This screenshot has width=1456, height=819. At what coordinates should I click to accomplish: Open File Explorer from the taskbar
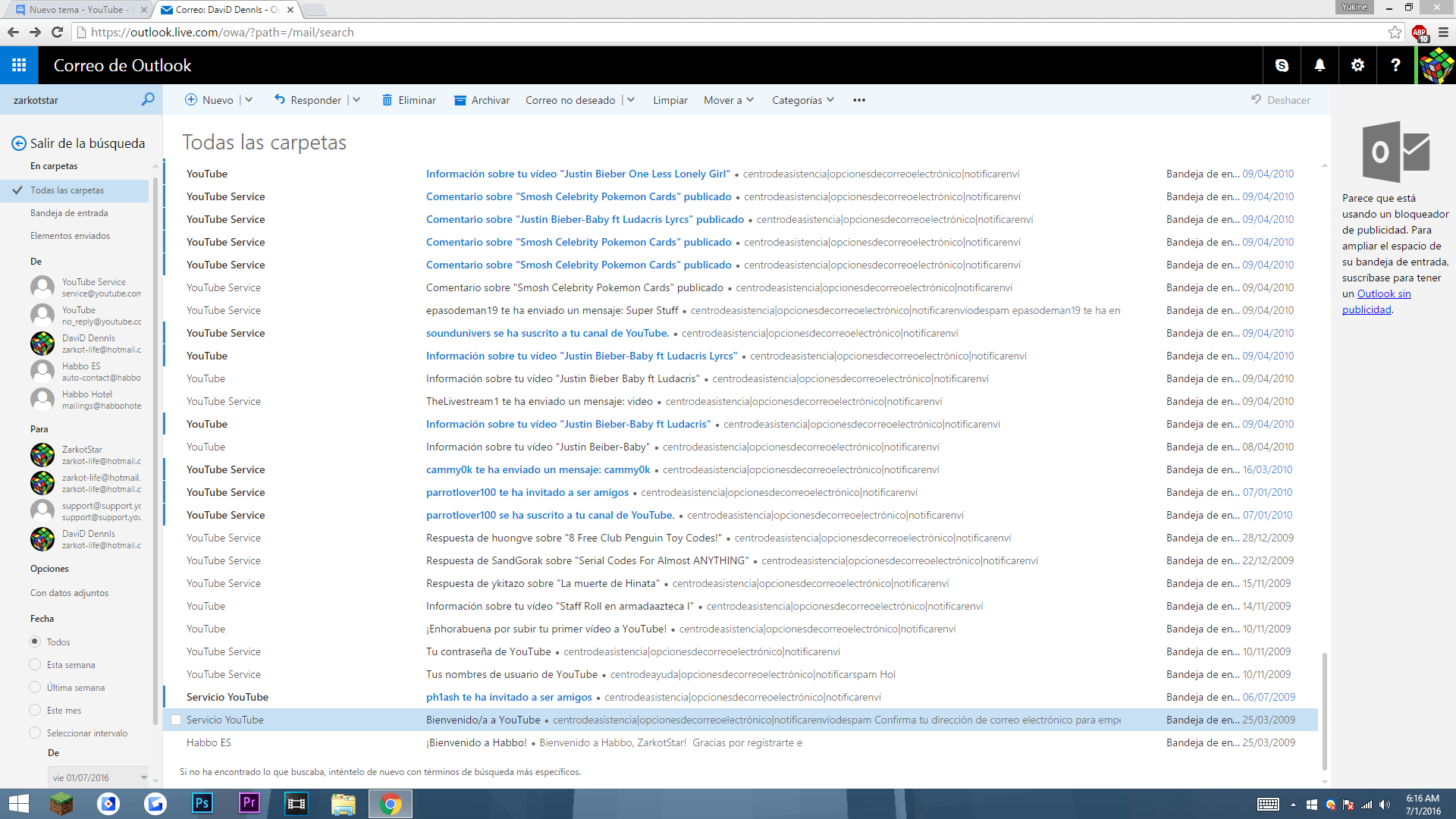tap(344, 804)
